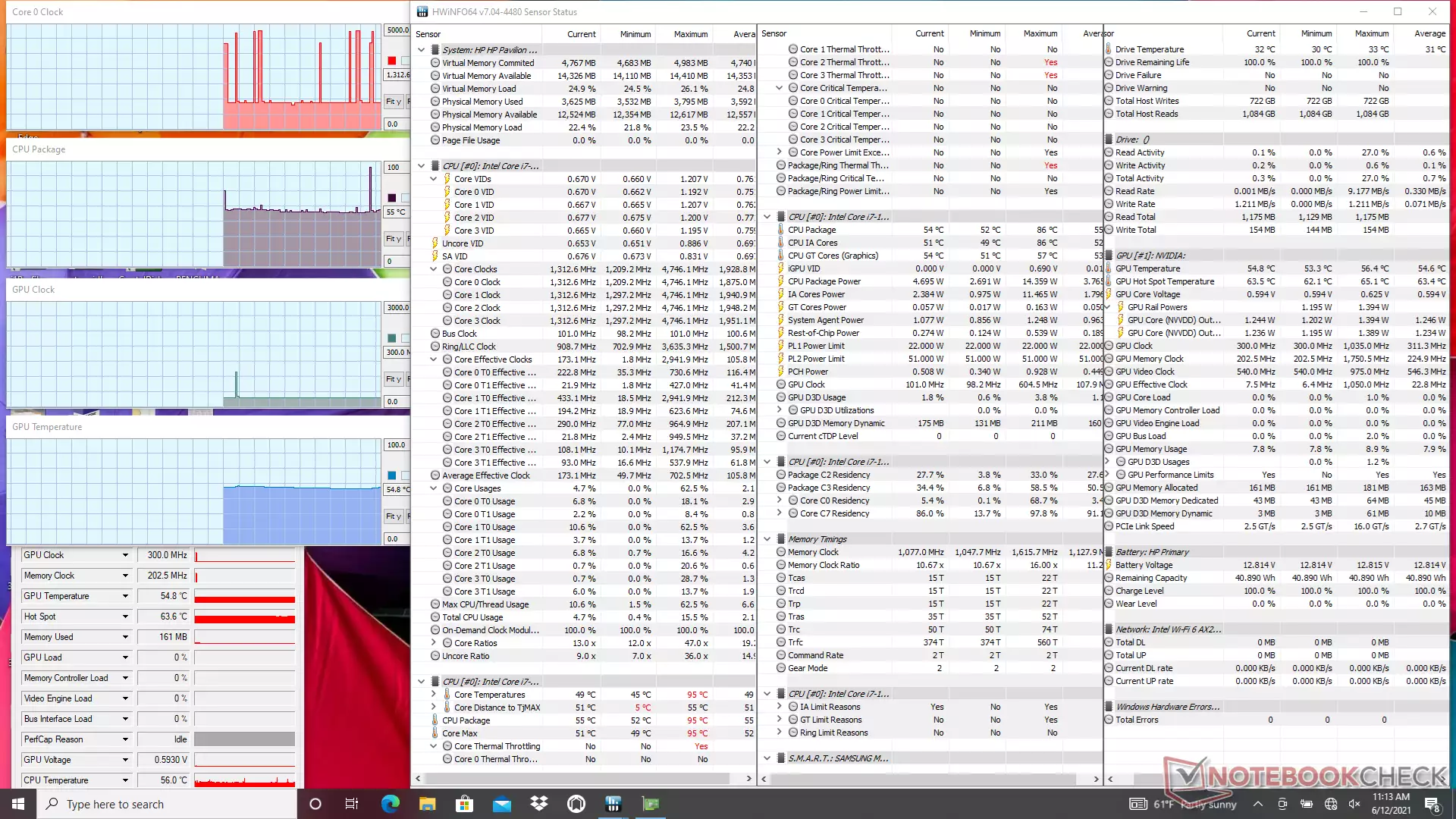Open the Mail app in the taskbar
The width and height of the screenshot is (1456, 819).
(x=502, y=804)
